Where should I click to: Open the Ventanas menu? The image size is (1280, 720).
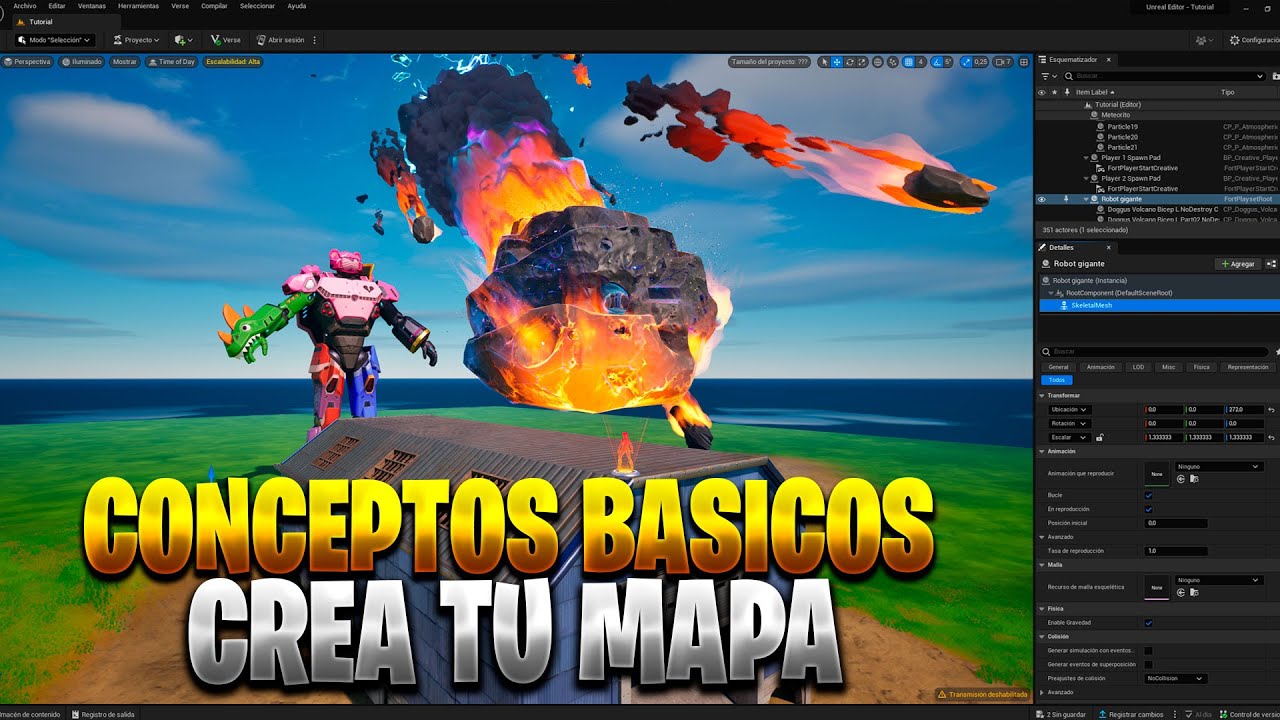[92, 6]
